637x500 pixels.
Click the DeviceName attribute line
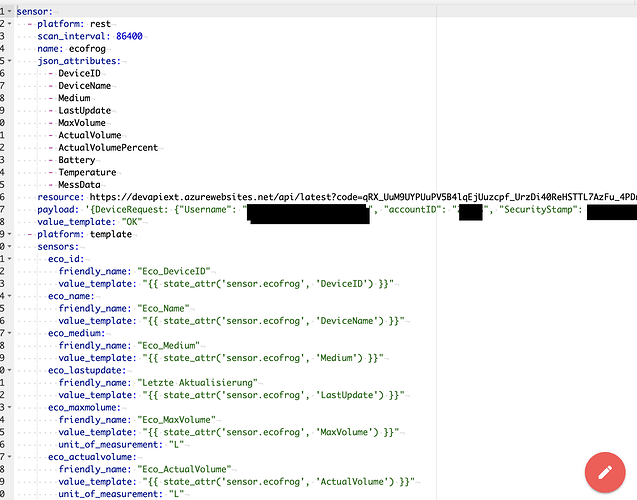84,86
